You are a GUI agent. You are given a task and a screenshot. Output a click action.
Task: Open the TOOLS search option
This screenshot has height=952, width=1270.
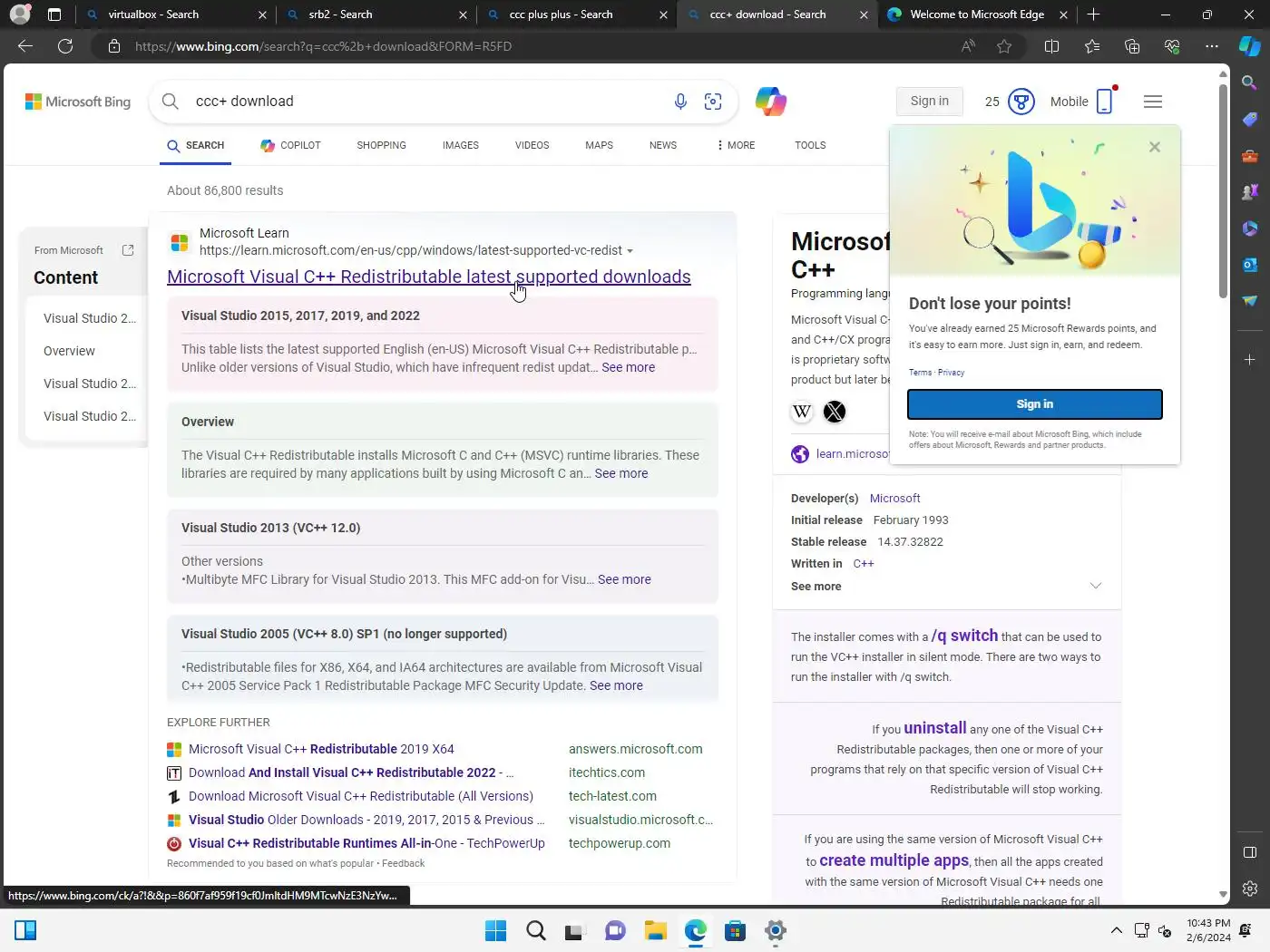tap(810, 145)
